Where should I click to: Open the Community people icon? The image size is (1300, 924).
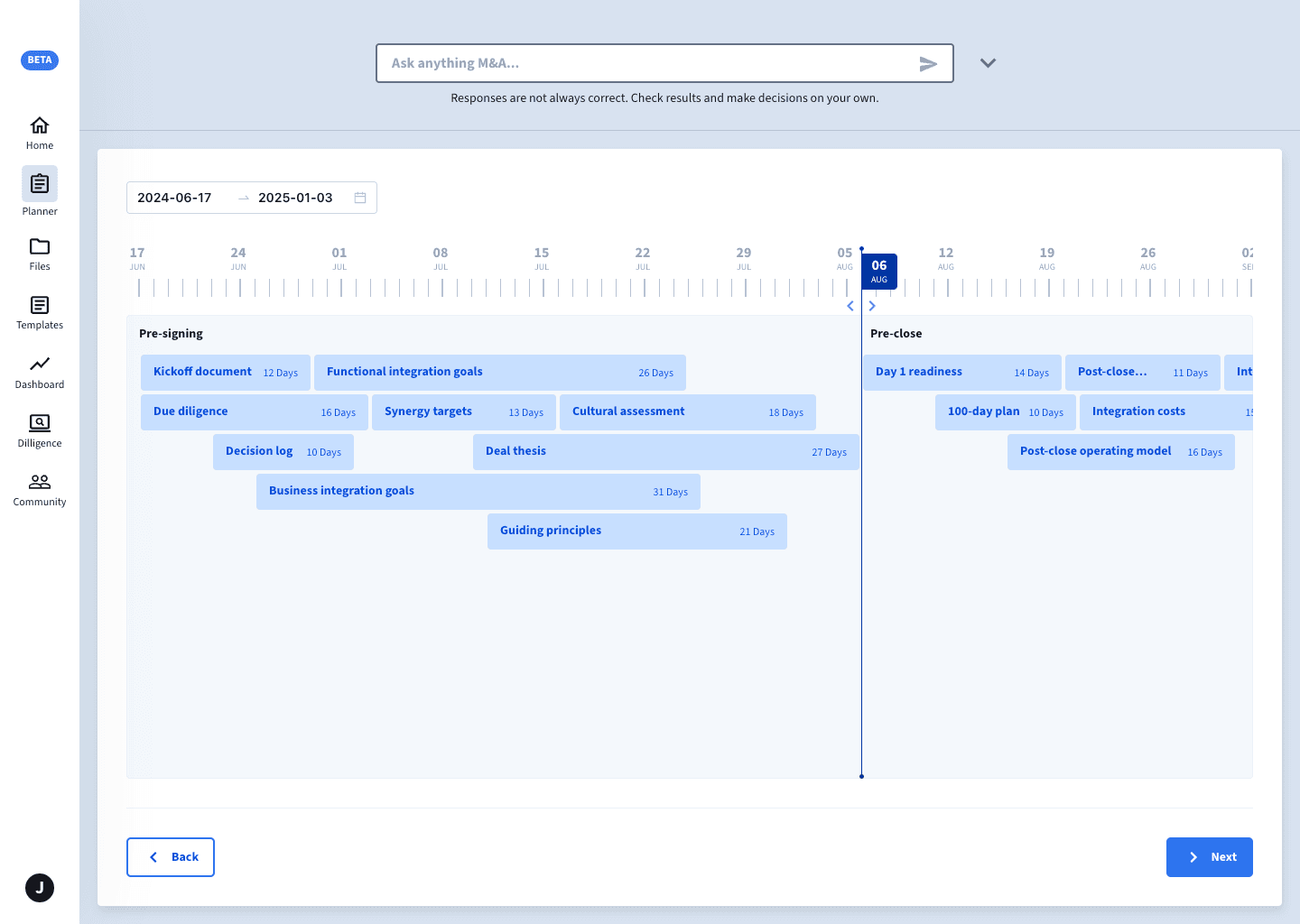(40, 482)
